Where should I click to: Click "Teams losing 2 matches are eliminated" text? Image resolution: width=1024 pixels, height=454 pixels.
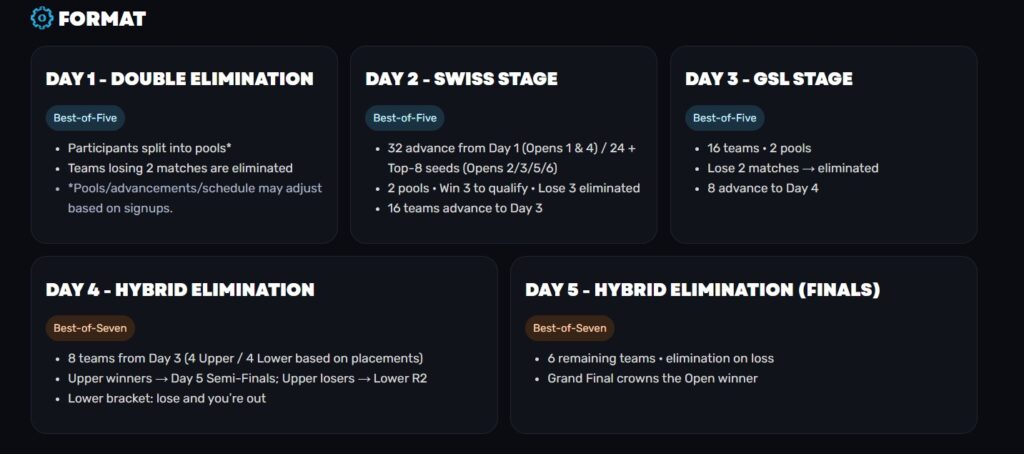180,168
